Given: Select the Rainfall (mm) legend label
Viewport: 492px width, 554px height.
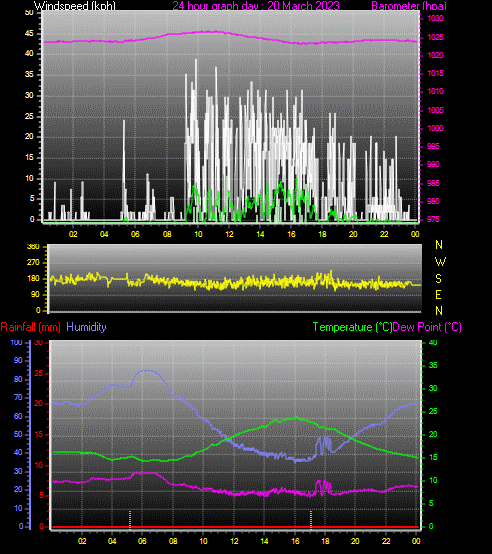Looking at the screenshot, I should point(30,327).
